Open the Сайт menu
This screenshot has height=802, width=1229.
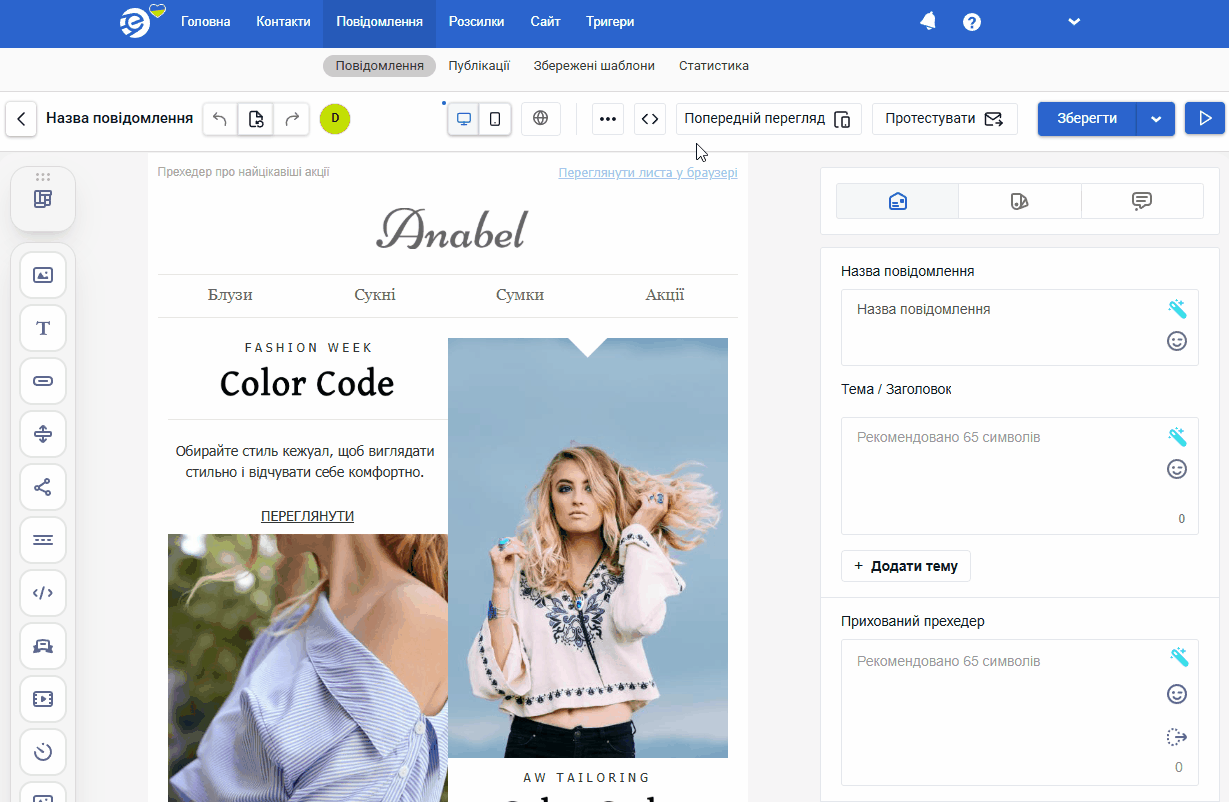[x=545, y=22]
